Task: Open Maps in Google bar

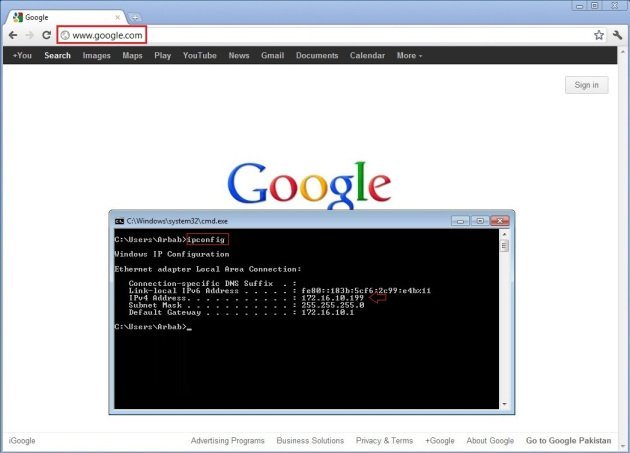Action: coord(132,55)
